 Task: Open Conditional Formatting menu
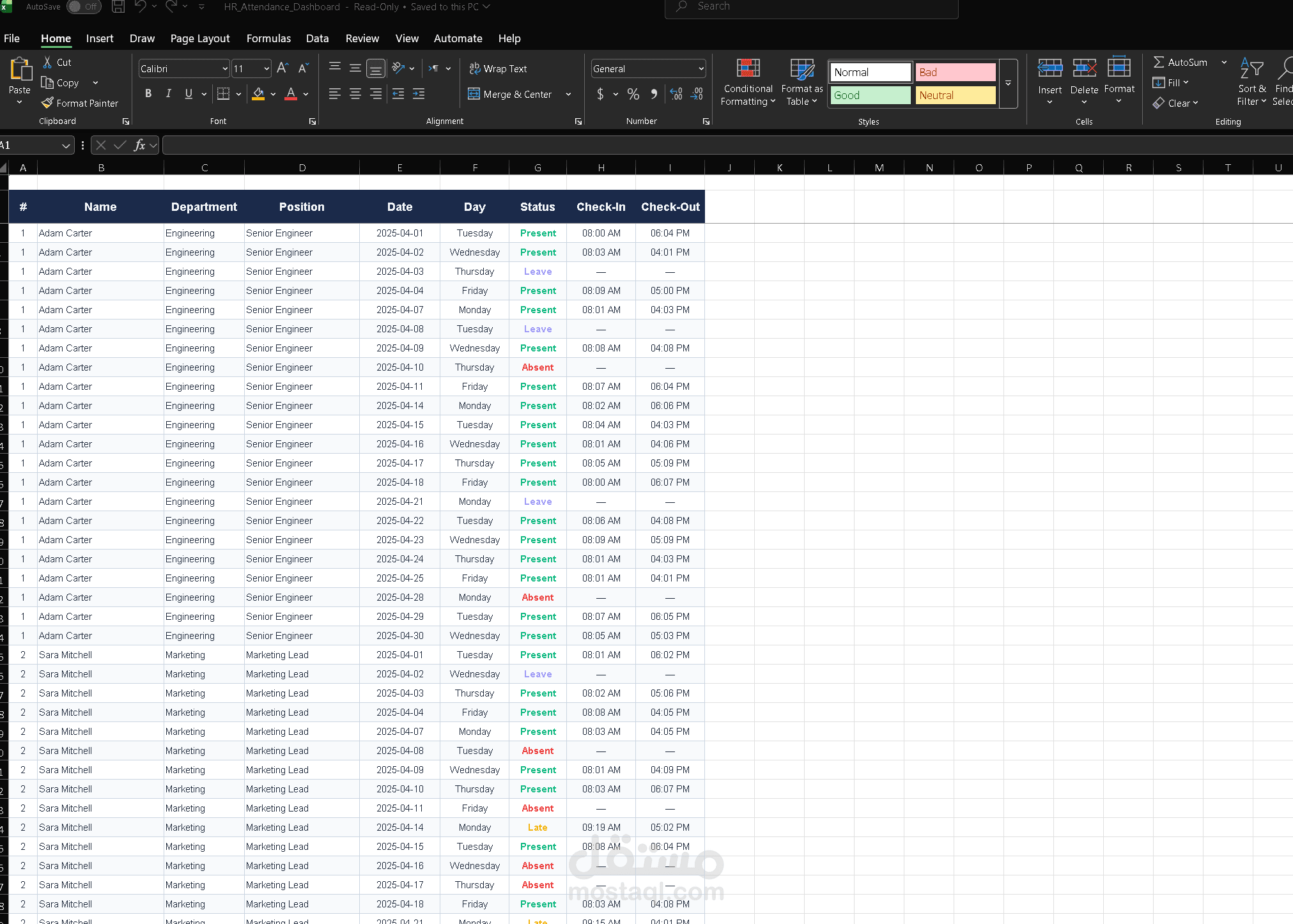(x=748, y=82)
